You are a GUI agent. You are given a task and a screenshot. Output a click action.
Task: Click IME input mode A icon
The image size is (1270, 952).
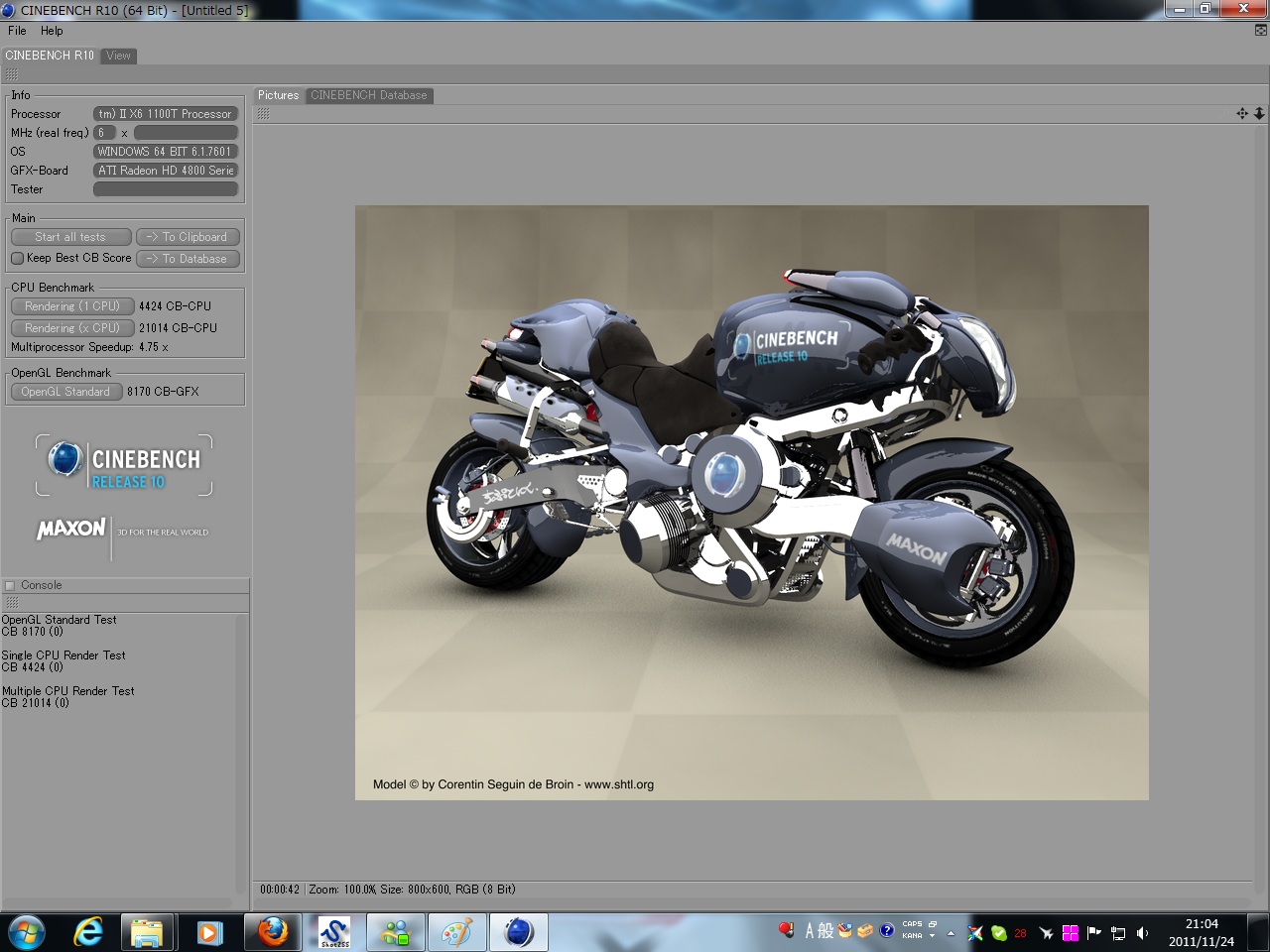point(810,931)
